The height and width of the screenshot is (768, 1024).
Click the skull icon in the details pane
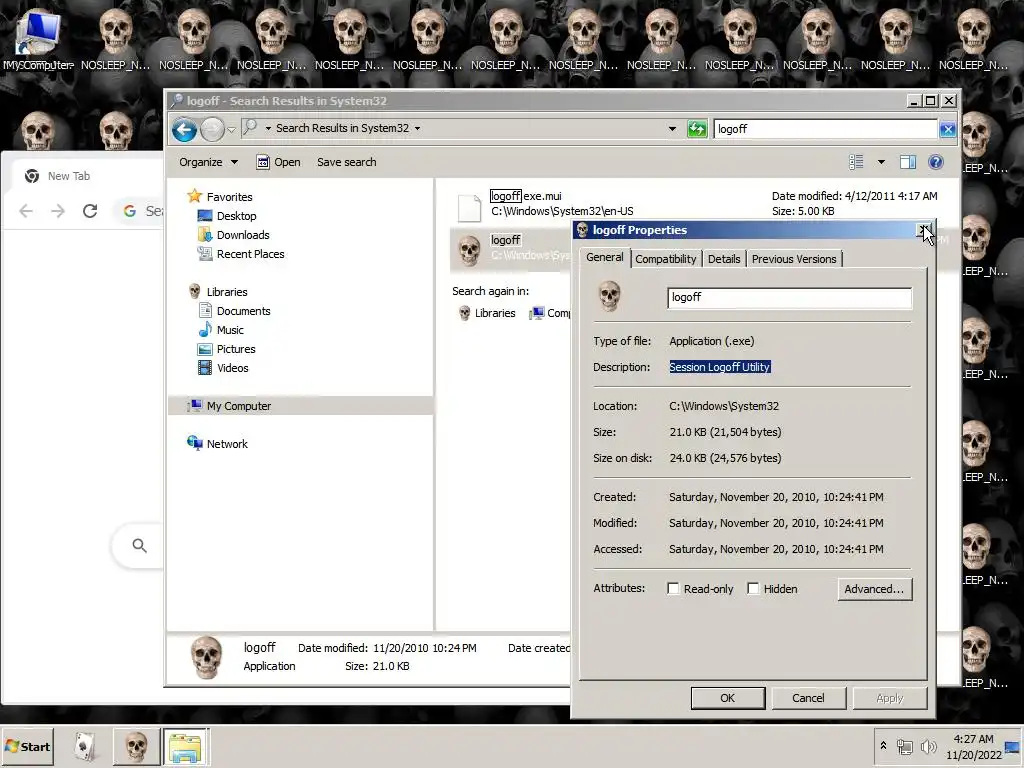click(206, 657)
